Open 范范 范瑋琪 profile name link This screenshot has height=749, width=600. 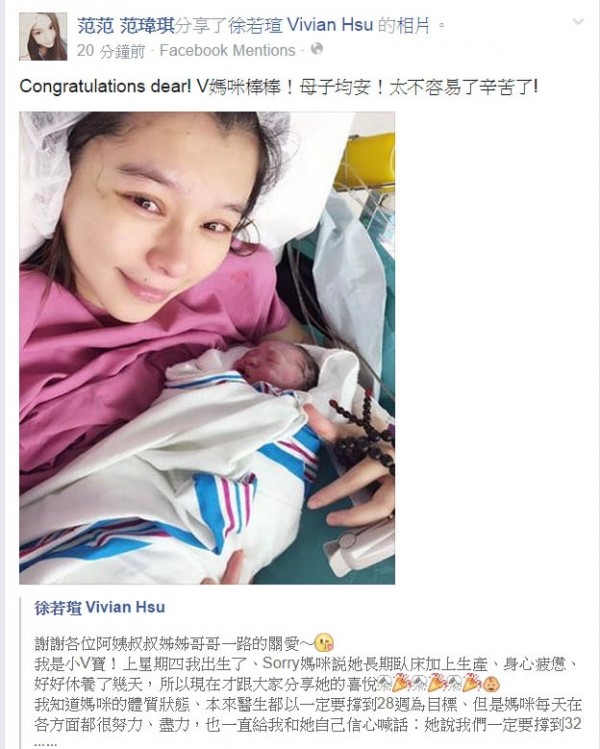click(x=126, y=25)
